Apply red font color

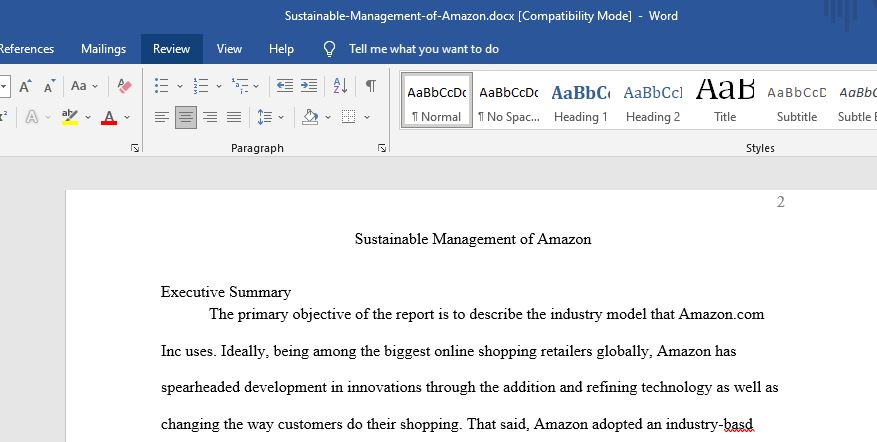(109, 117)
